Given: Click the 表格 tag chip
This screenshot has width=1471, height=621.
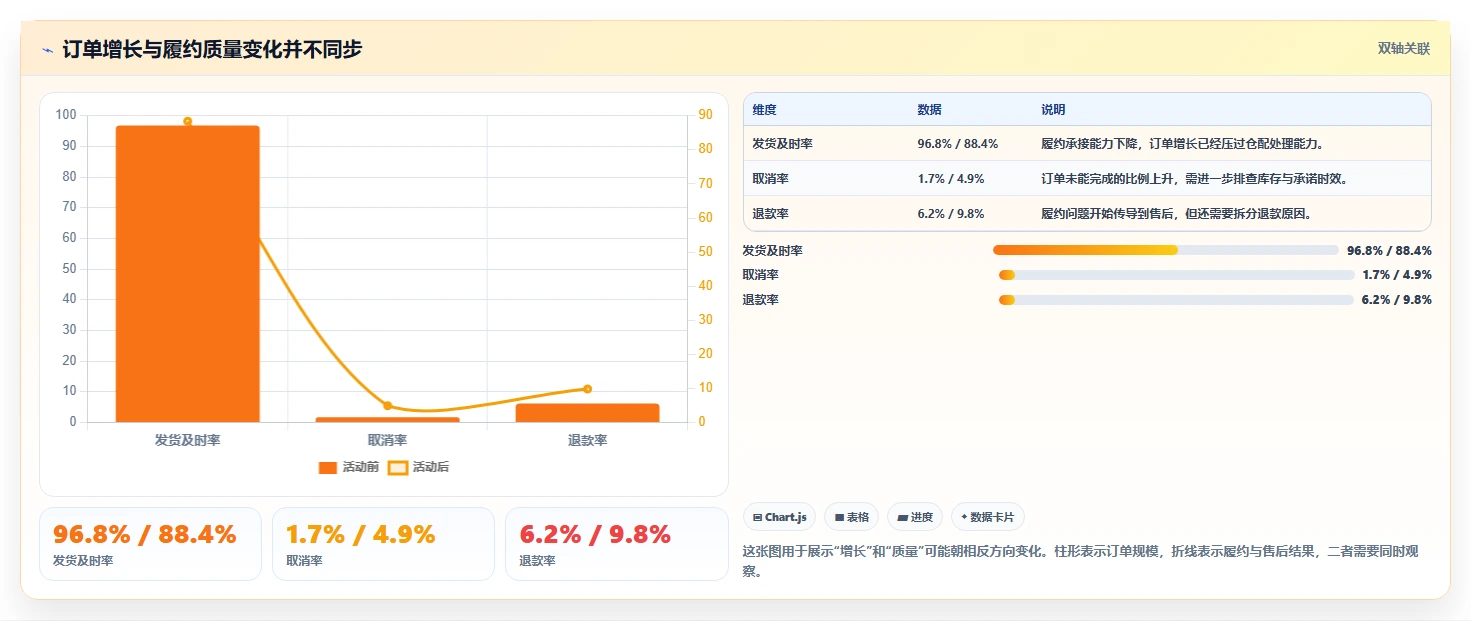Looking at the screenshot, I should (851, 517).
